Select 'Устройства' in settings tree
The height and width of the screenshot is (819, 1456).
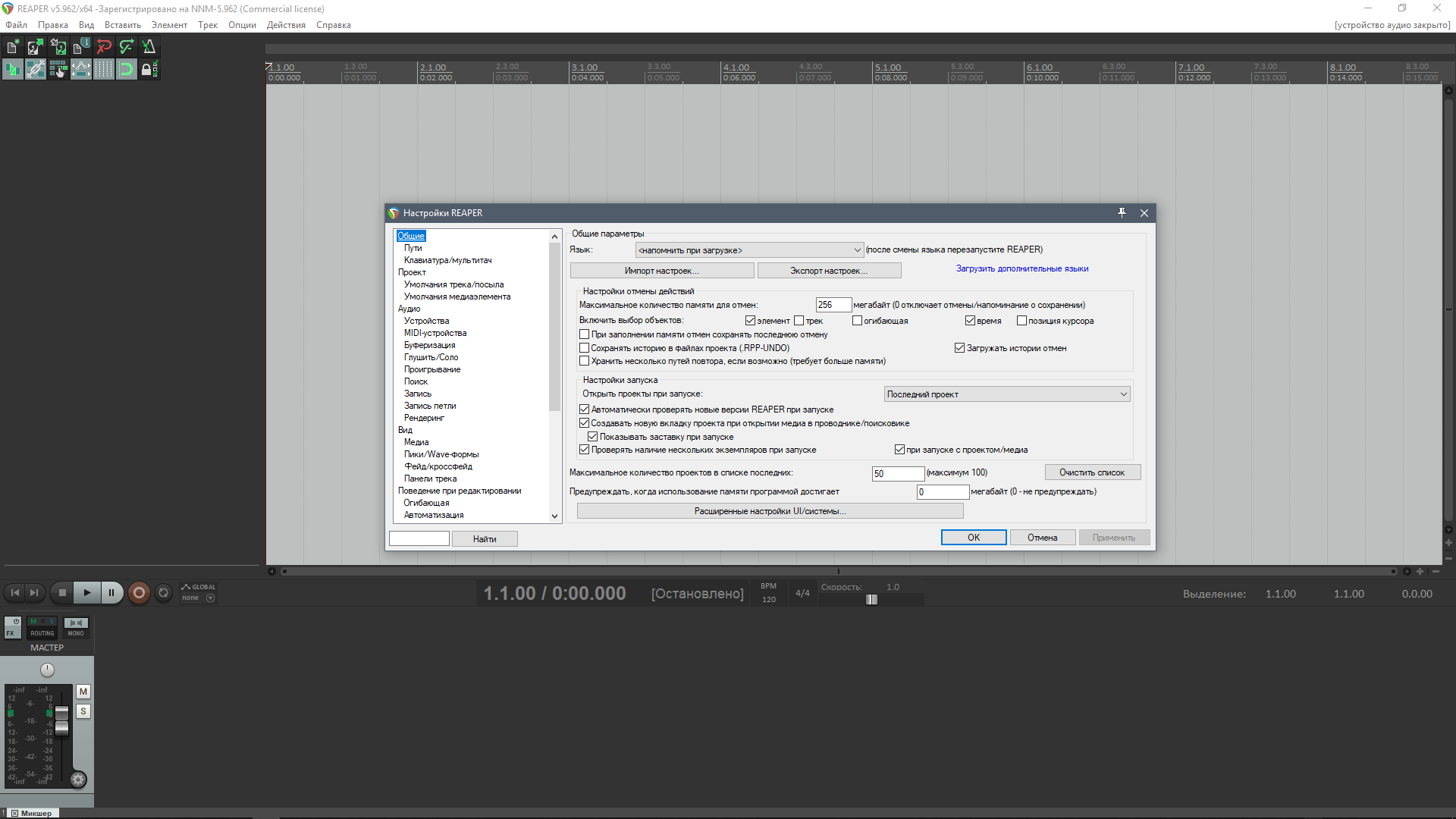click(x=426, y=321)
